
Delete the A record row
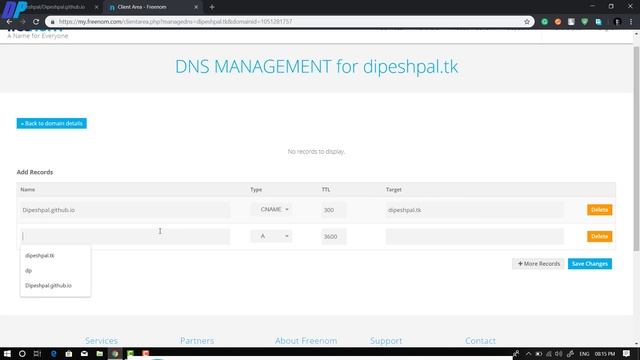click(x=599, y=236)
